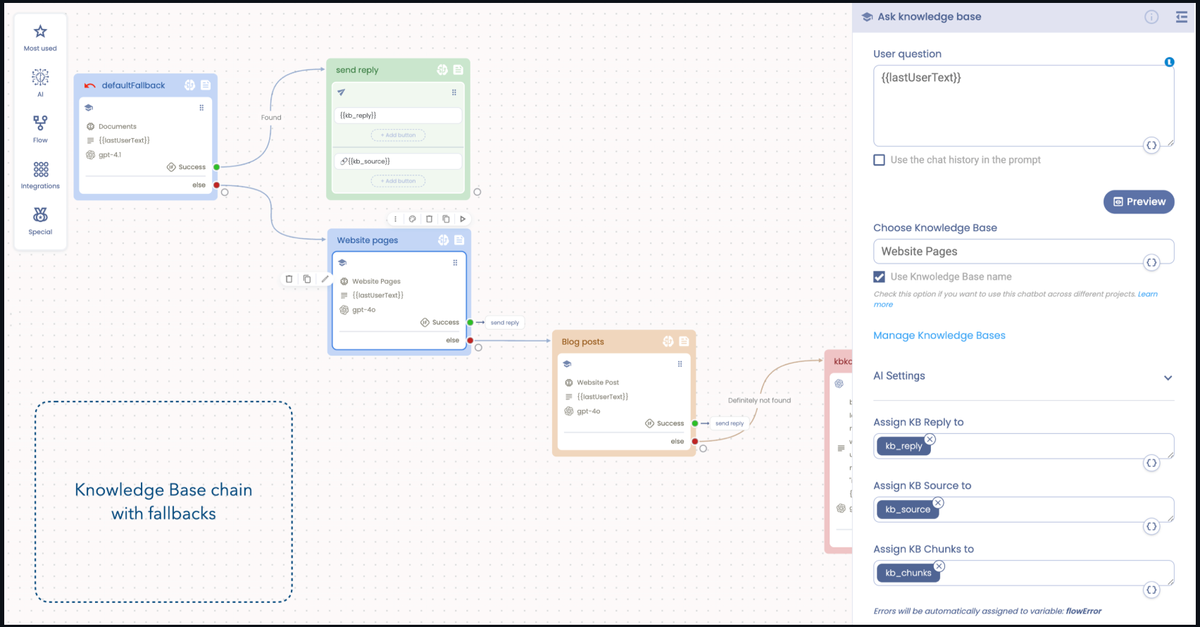
Task: Remove the kb_chunks variable chip
Action: [x=938, y=566]
